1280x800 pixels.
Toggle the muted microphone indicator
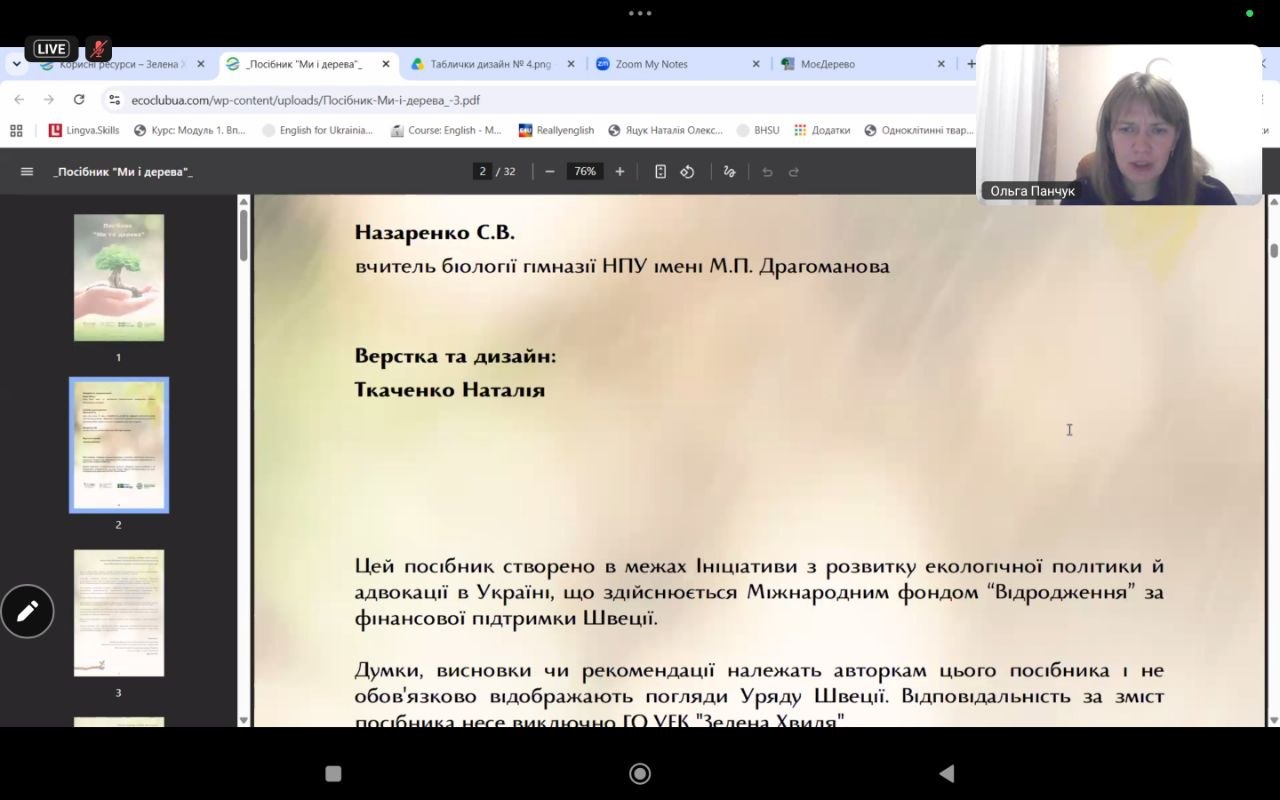click(98, 49)
